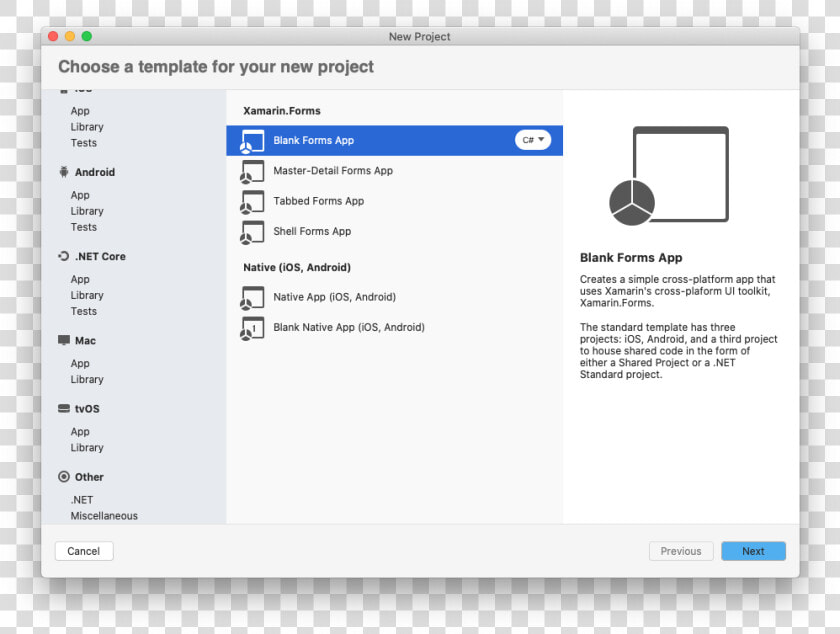
Task: Choose the 'Blank Native App (iOS, Android)' template name
Action: 349,327
